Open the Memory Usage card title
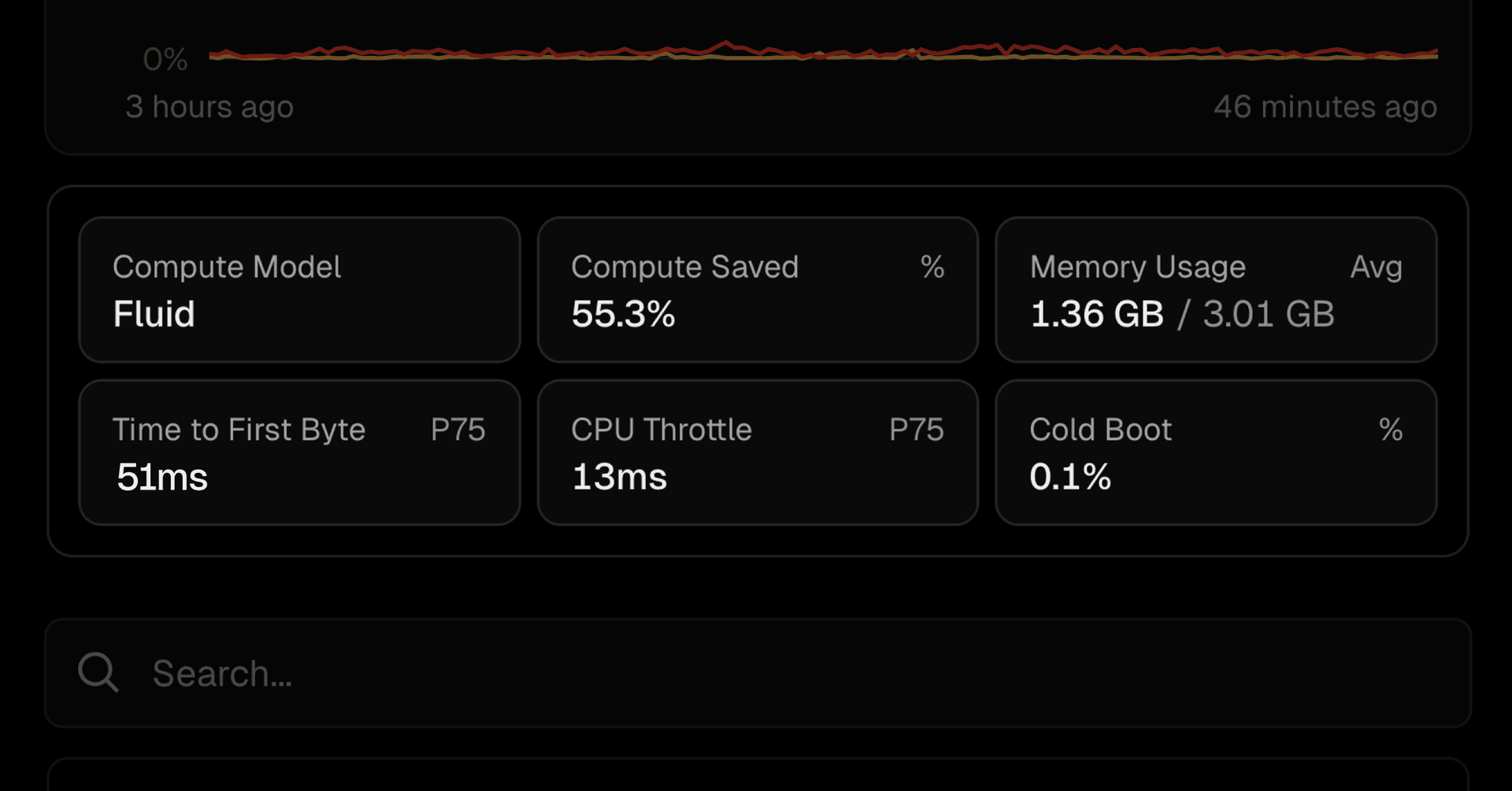Viewport: 1512px width, 791px height. (1137, 267)
